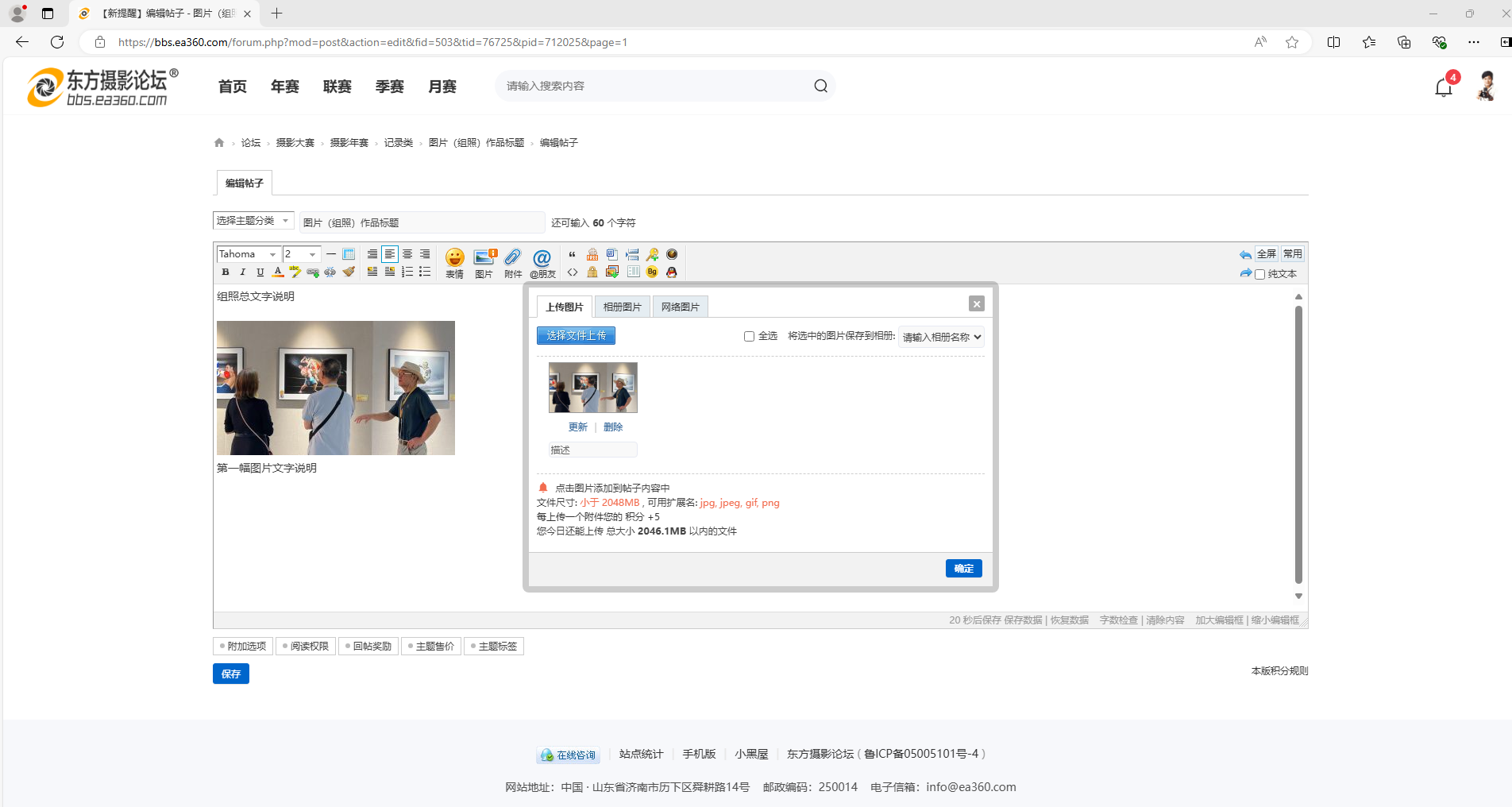
Task: Enable the 纯文本 plain text checkbox
Action: point(1259,275)
